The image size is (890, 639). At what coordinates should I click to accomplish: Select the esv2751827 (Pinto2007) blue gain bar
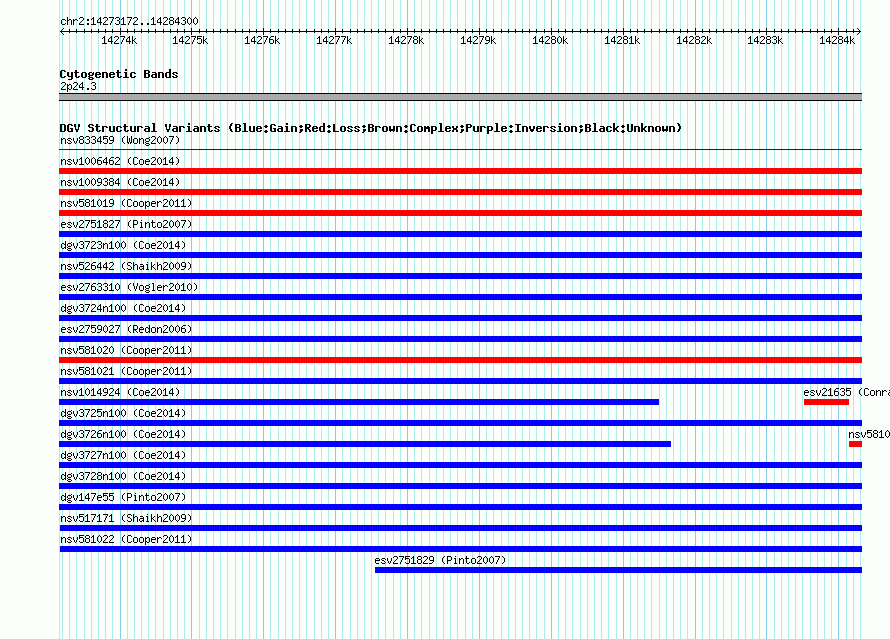point(460,234)
